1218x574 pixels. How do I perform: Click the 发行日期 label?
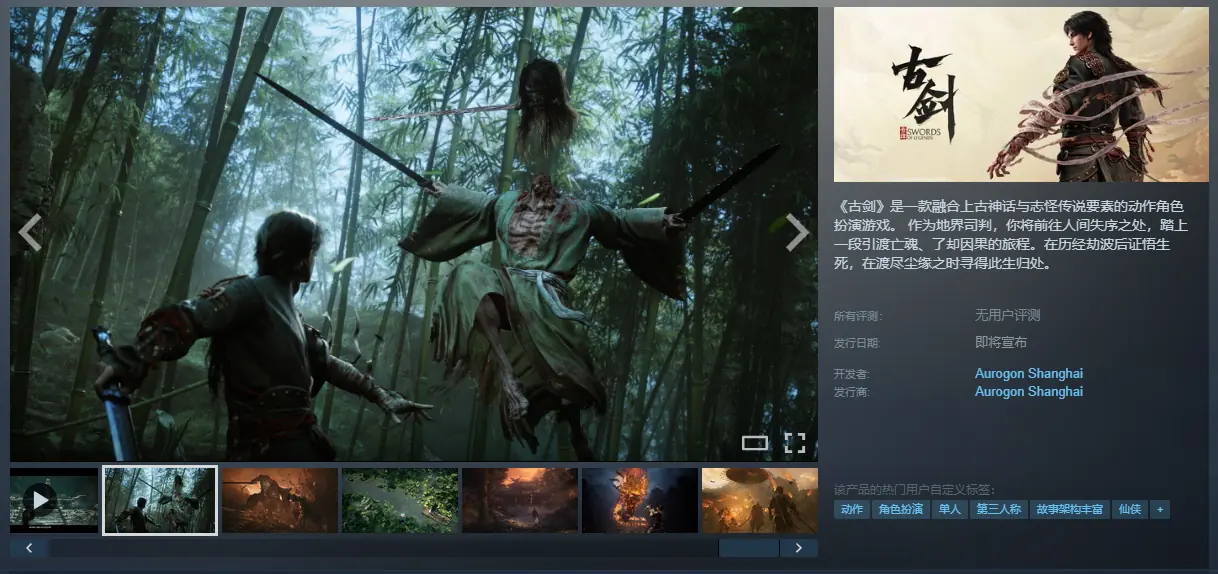tap(858, 343)
